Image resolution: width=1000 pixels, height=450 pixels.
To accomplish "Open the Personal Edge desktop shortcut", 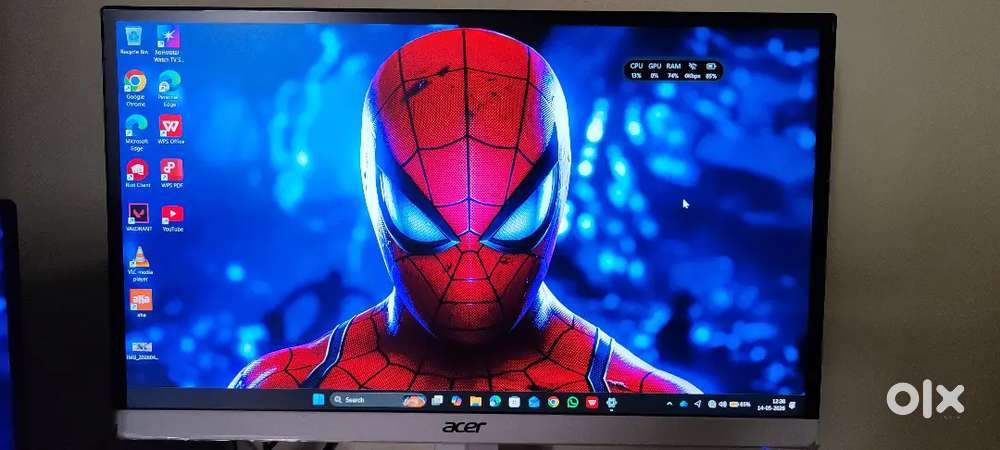I will click(170, 88).
